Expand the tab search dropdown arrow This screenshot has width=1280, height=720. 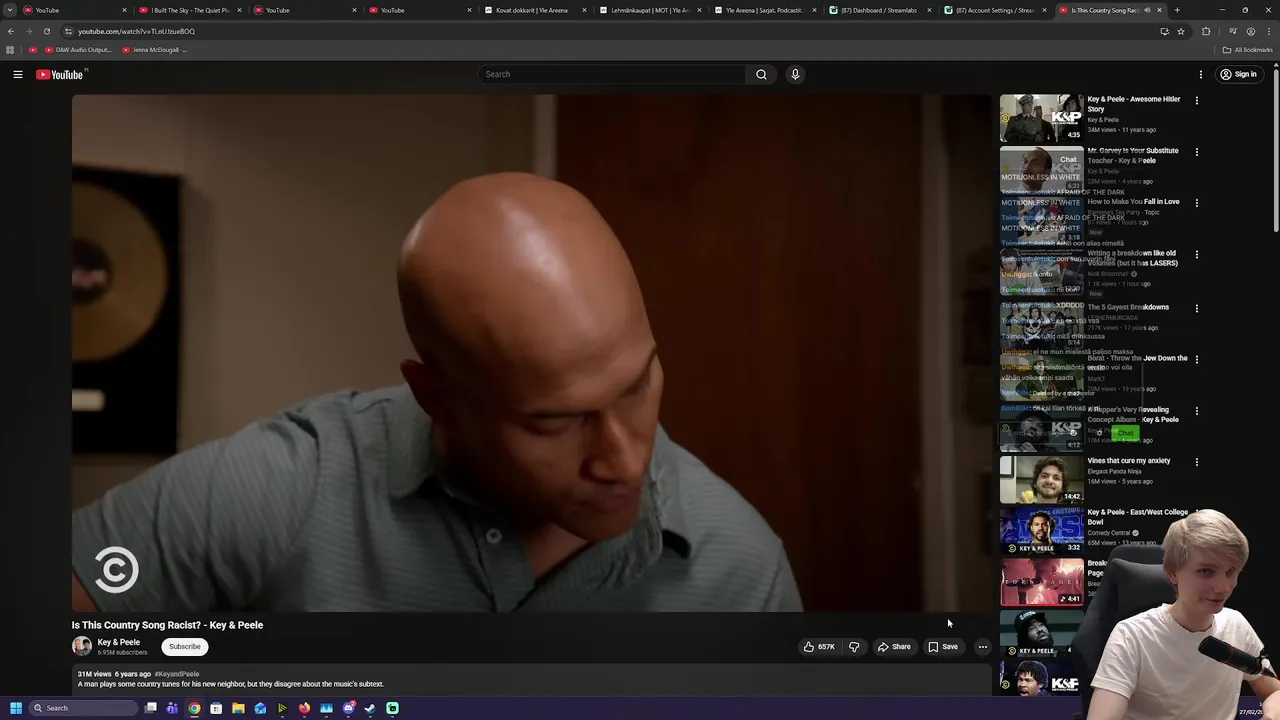10,10
